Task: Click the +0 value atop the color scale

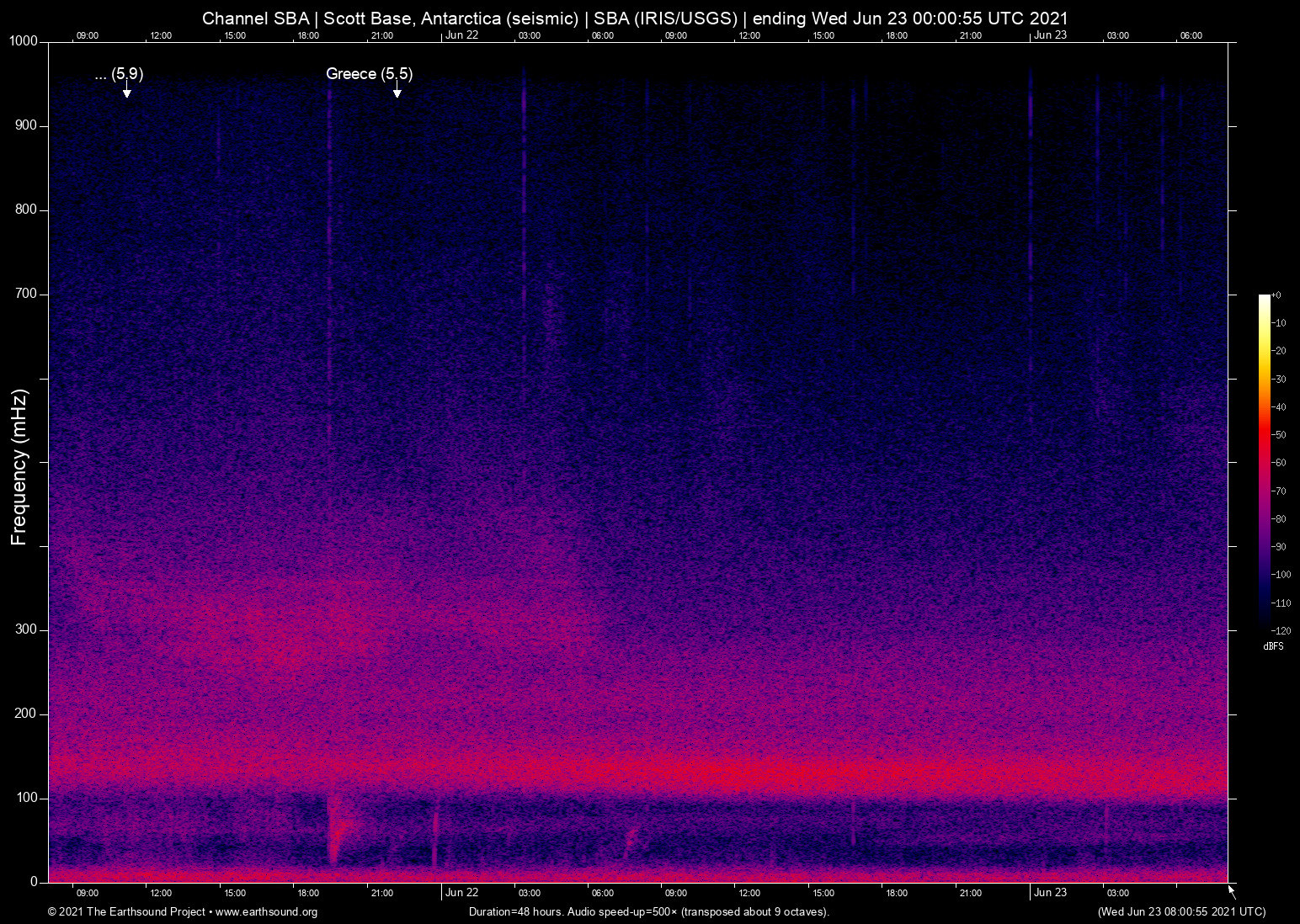Action: [1276, 295]
